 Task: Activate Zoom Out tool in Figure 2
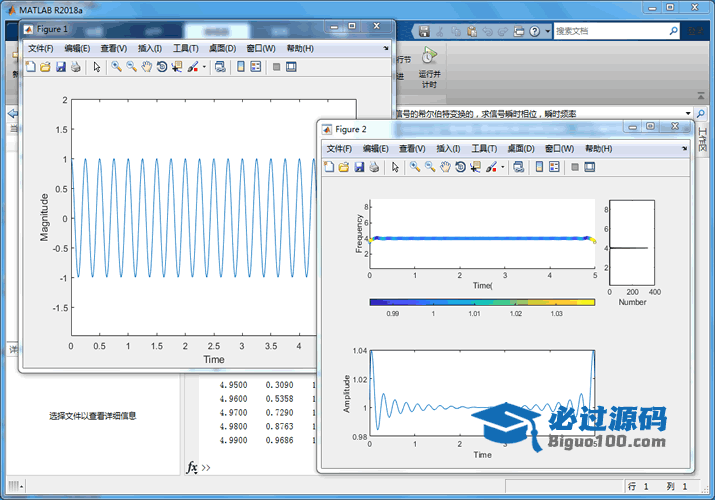(430, 167)
